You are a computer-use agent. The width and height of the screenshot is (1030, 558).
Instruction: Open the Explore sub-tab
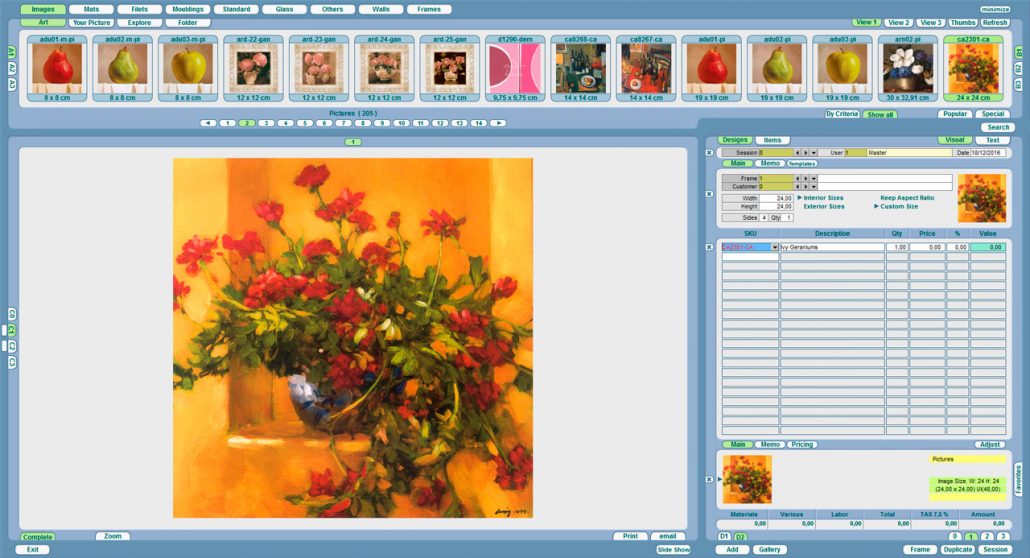point(139,22)
